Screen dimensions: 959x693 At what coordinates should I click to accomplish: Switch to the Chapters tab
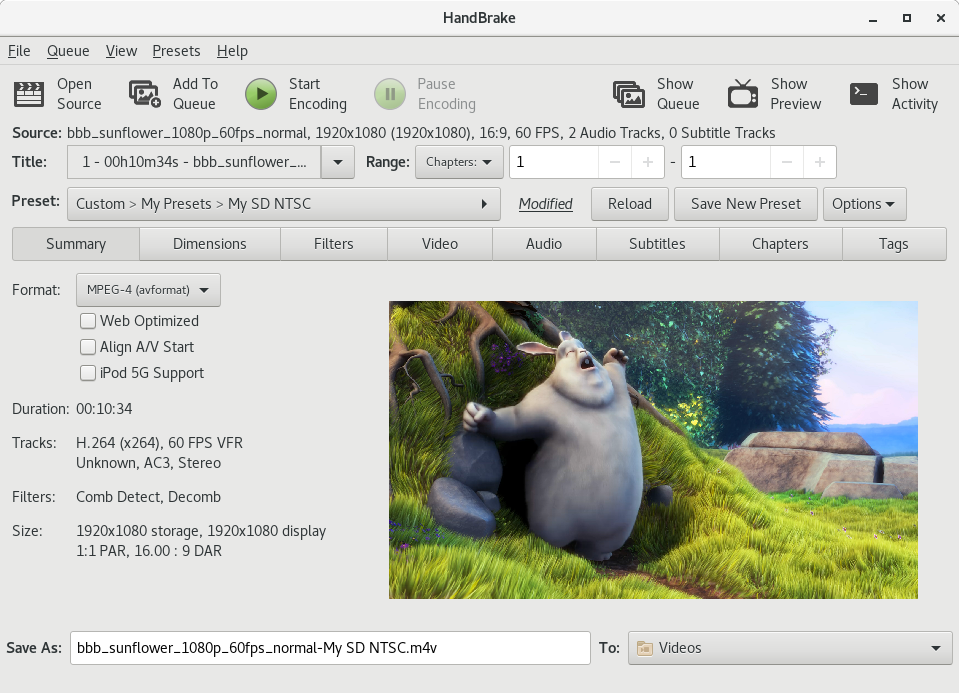(x=780, y=244)
